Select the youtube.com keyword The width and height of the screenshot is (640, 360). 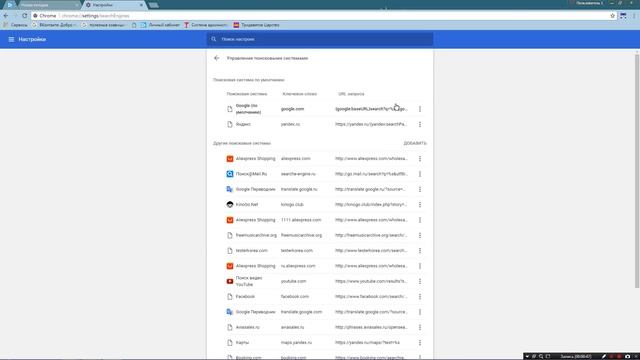point(293,281)
